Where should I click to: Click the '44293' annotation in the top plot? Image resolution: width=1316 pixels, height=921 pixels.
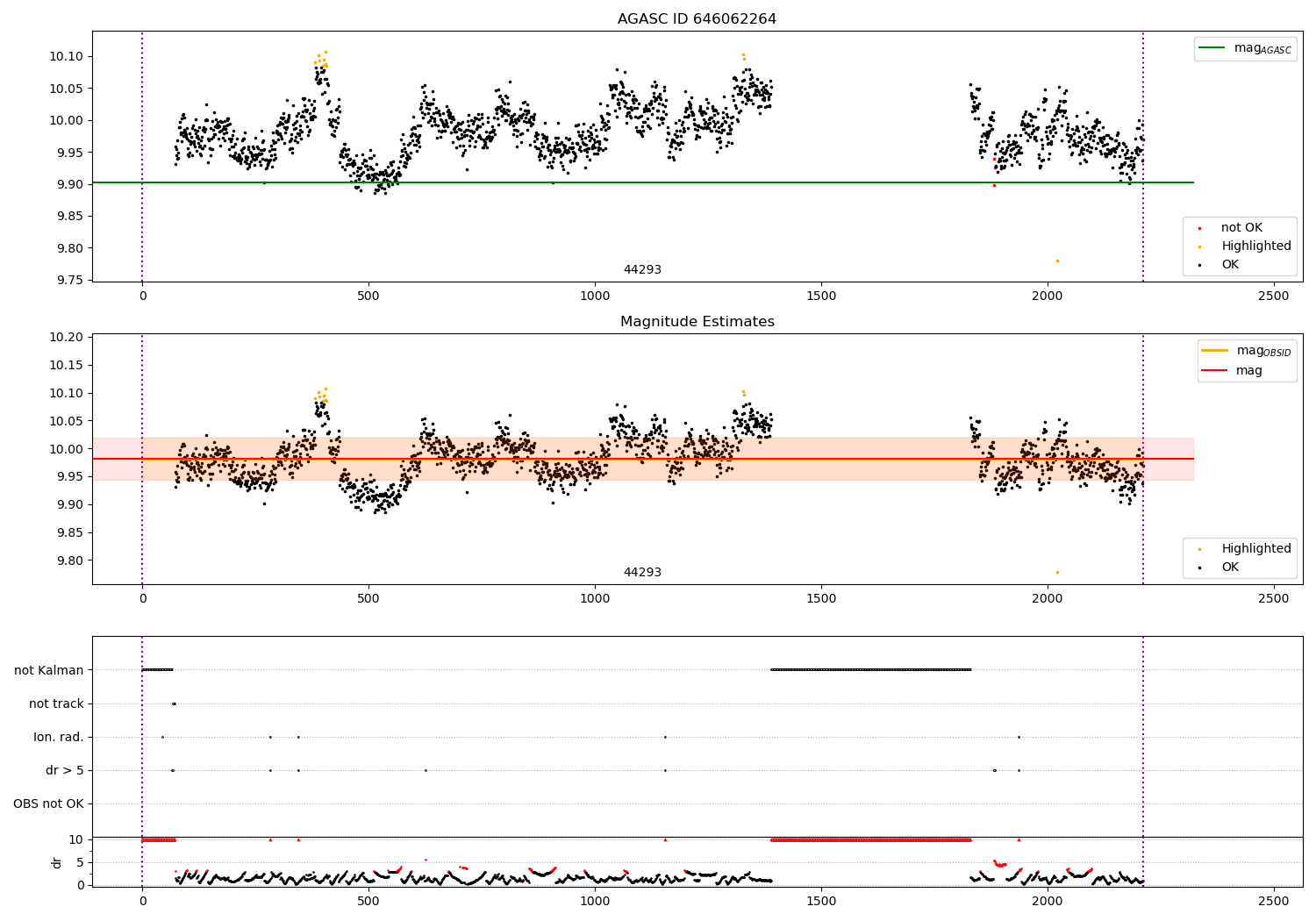pyautogui.click(x=642, y=269)
